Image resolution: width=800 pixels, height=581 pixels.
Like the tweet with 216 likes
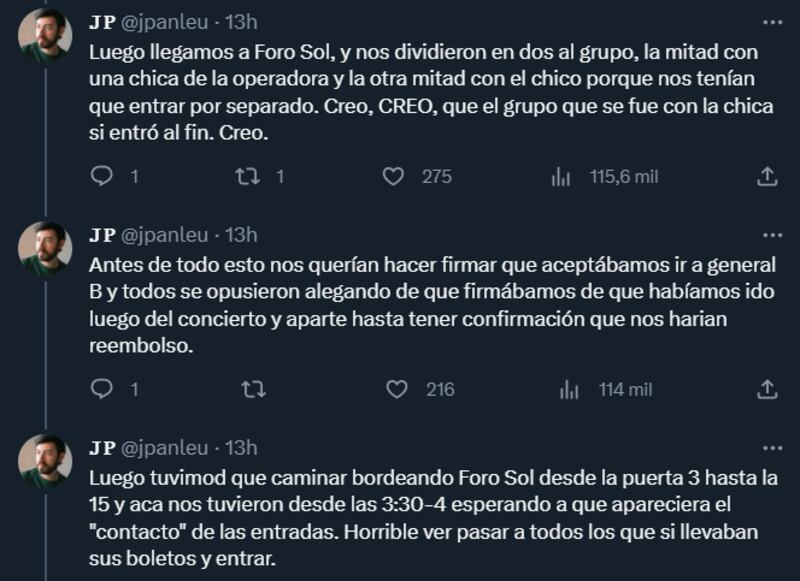(397, 389)
